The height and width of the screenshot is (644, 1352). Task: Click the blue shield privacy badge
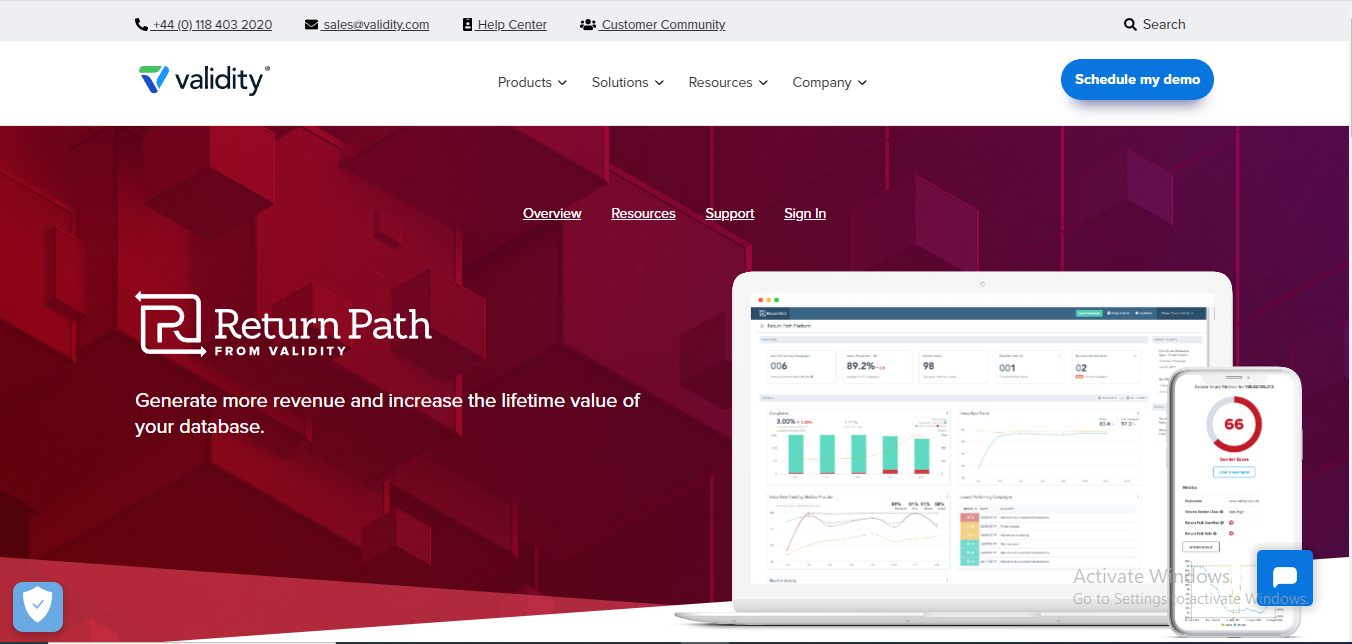pos(38,606)
